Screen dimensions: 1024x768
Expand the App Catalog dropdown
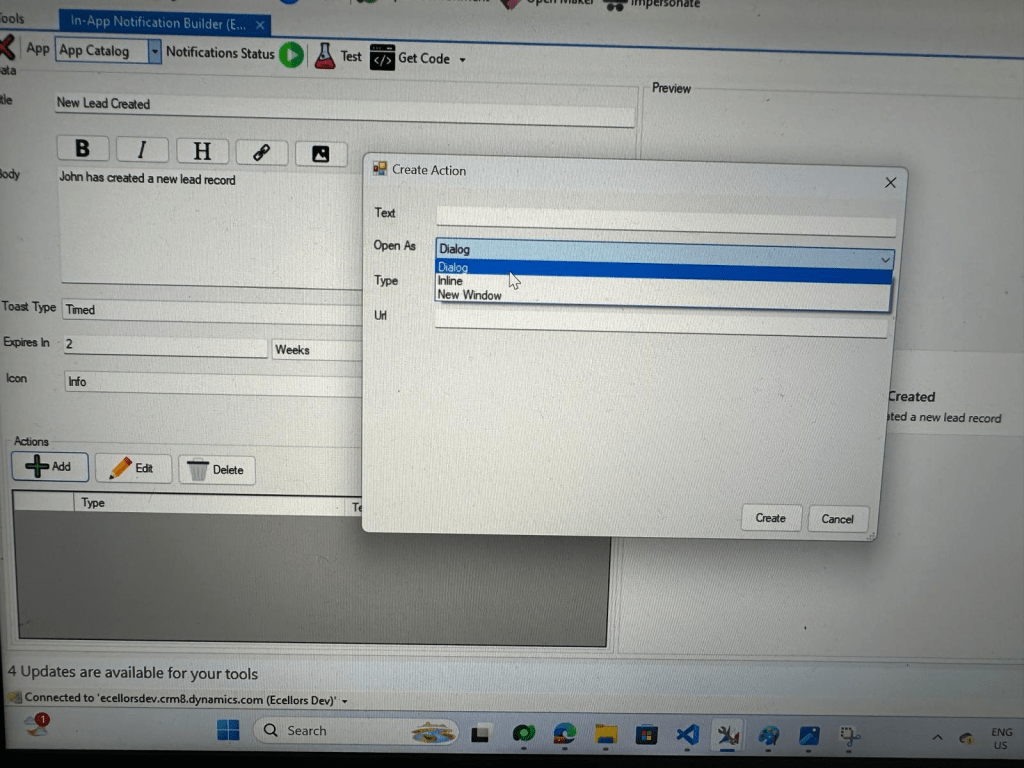[x=154, y=51]
